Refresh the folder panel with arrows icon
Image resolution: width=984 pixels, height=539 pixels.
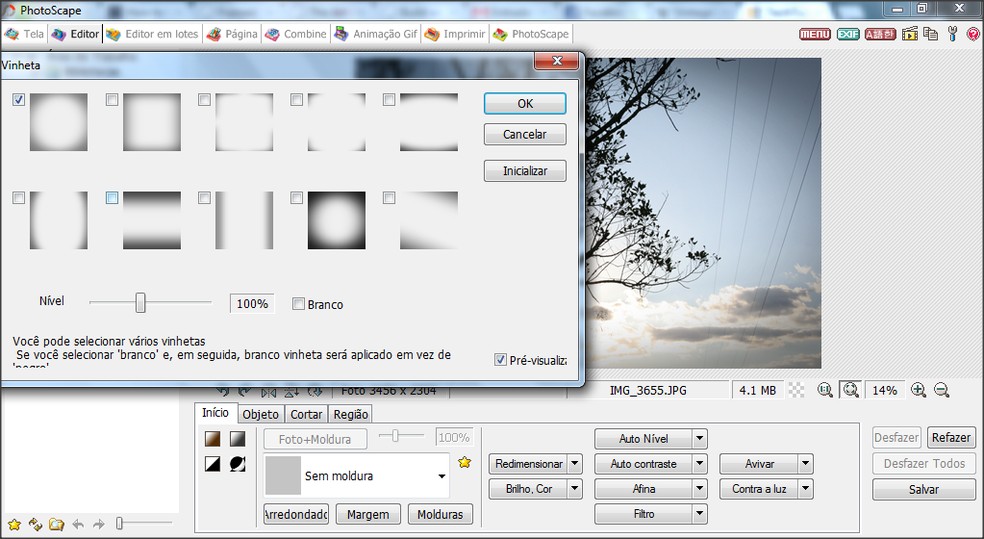pyautogui.click(x=35, y=524)
